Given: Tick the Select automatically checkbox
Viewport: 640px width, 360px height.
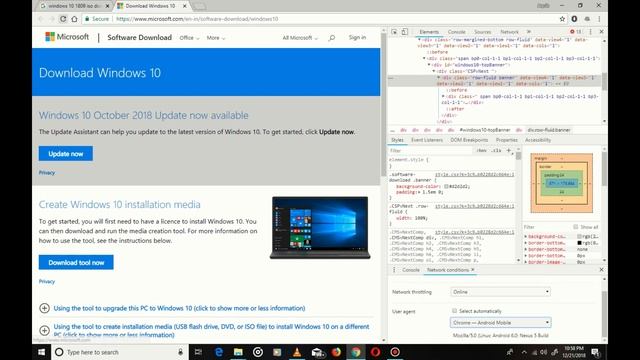Looking at the screenshot, I should (454, 311).
